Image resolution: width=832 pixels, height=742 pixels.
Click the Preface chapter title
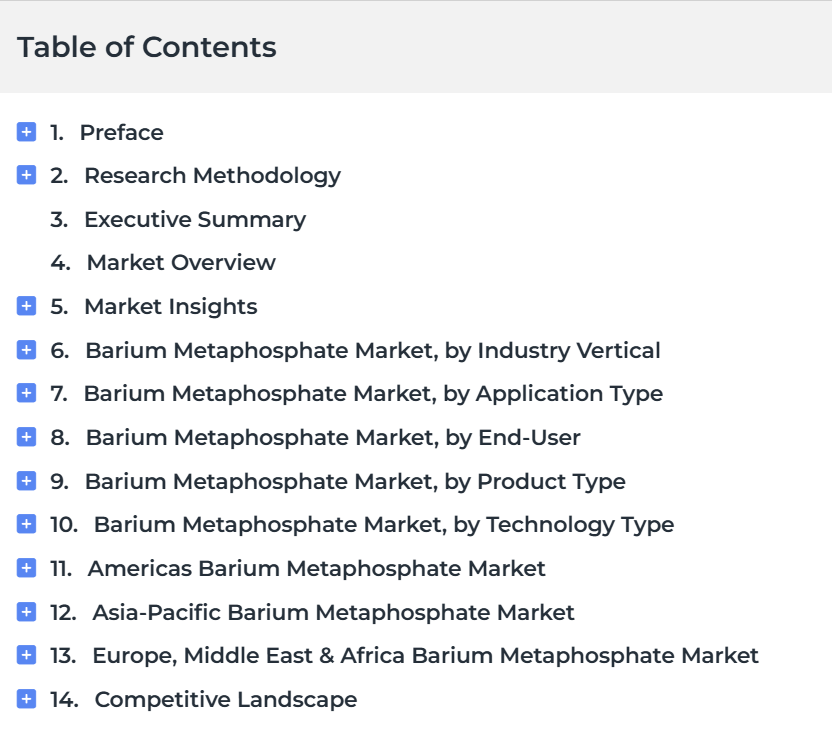pyautogui.click(x=121, y=132)
